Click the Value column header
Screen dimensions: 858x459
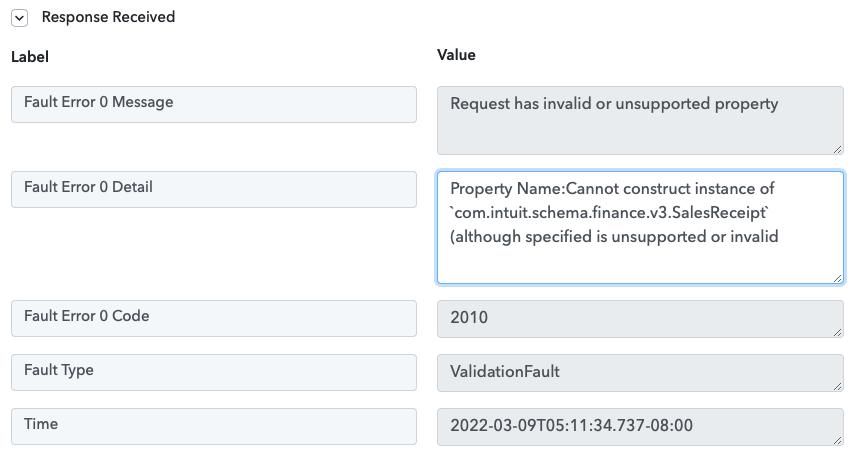(456, 55)
